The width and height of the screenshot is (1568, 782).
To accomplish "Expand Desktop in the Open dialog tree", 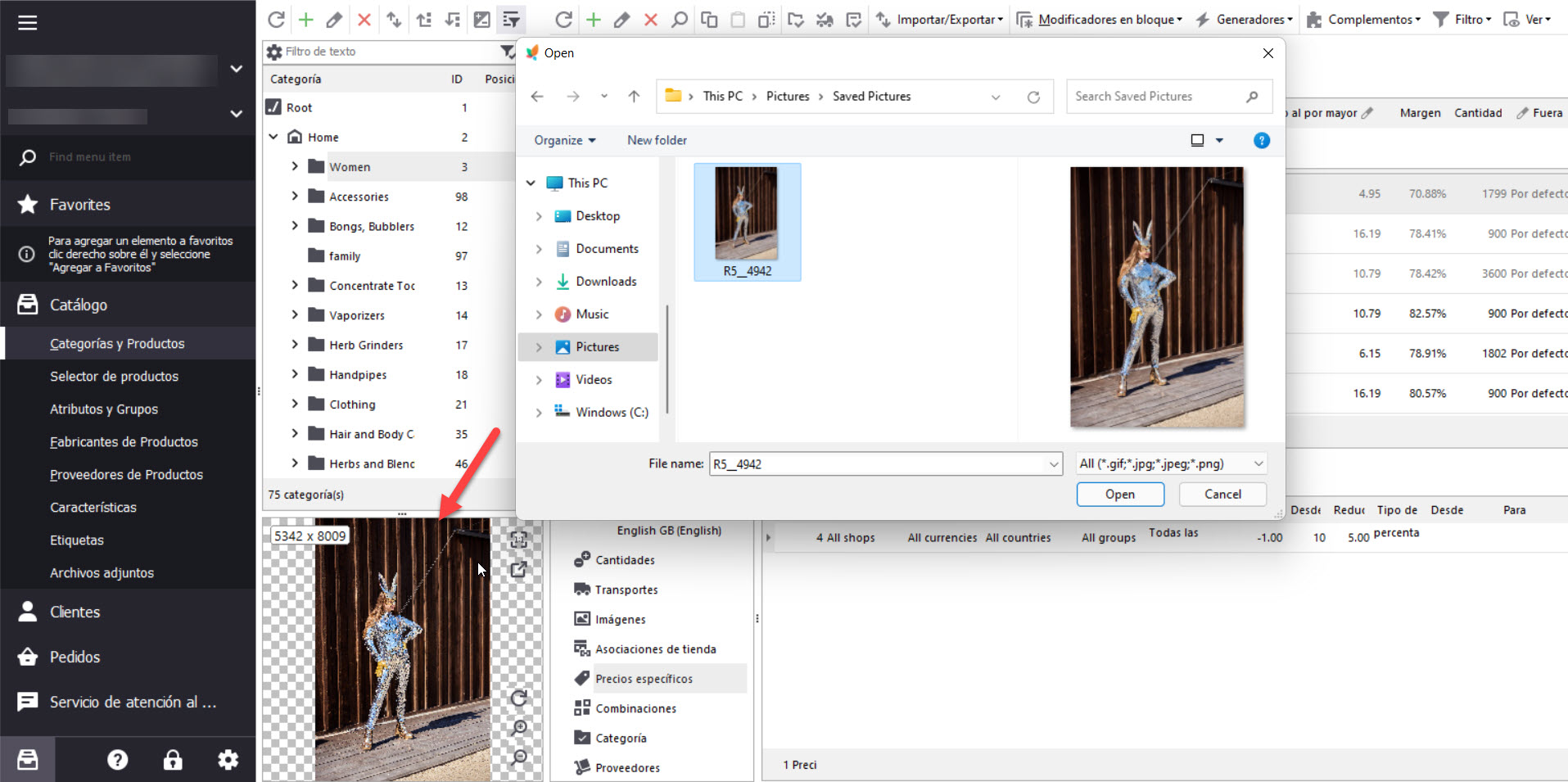I will coord(539,216).
